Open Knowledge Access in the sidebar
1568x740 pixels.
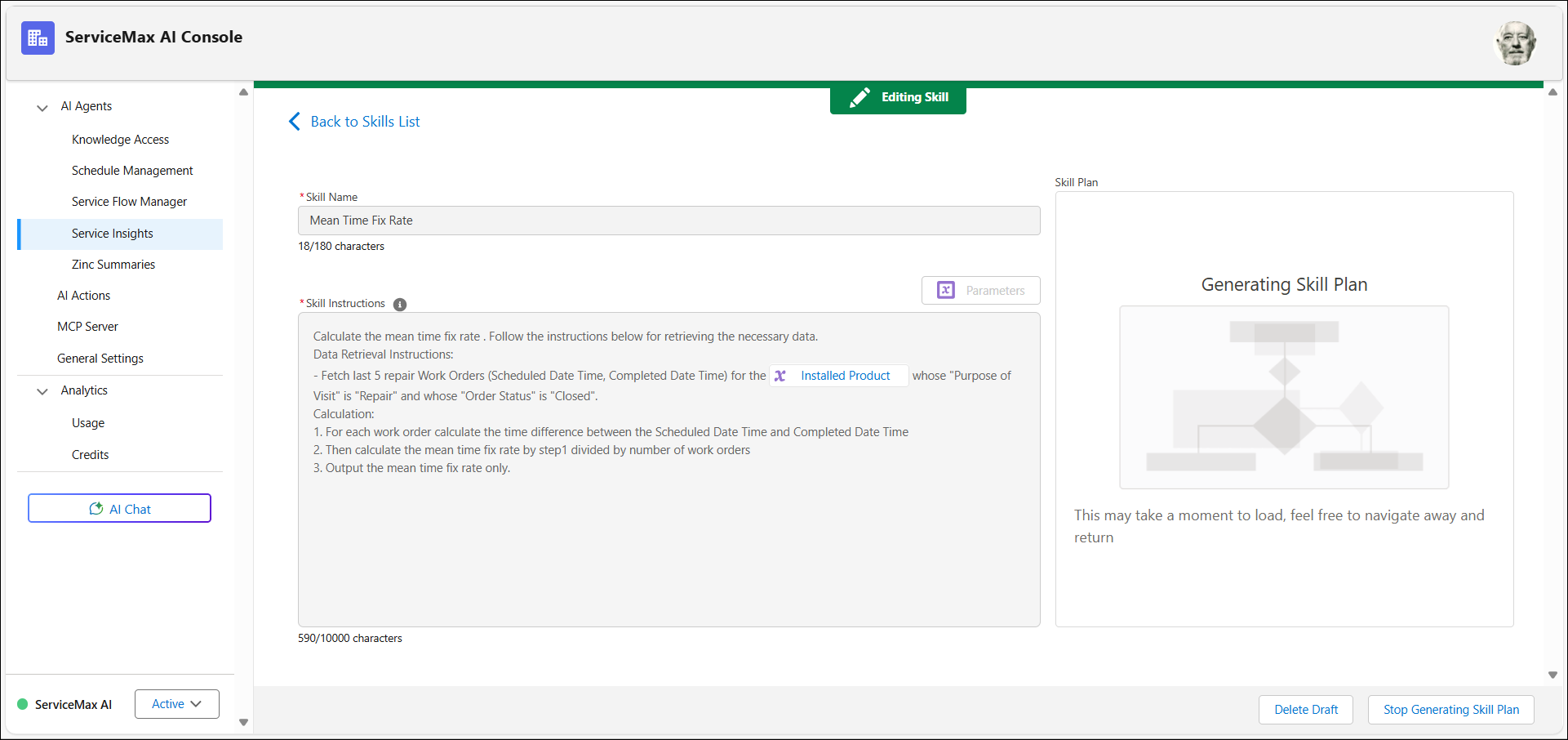(120, 140)
